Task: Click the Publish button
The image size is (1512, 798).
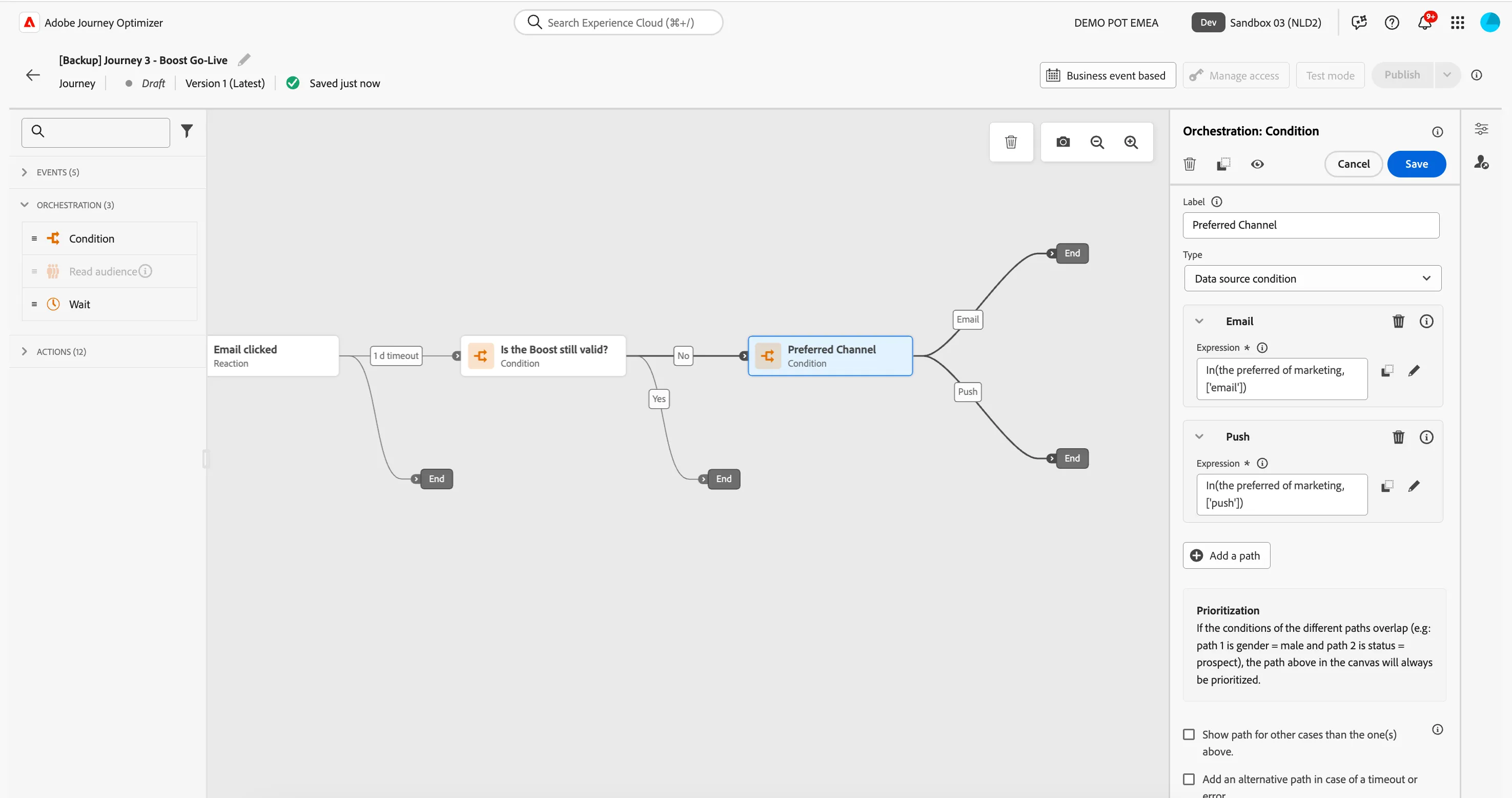Action: point(1402,74)
